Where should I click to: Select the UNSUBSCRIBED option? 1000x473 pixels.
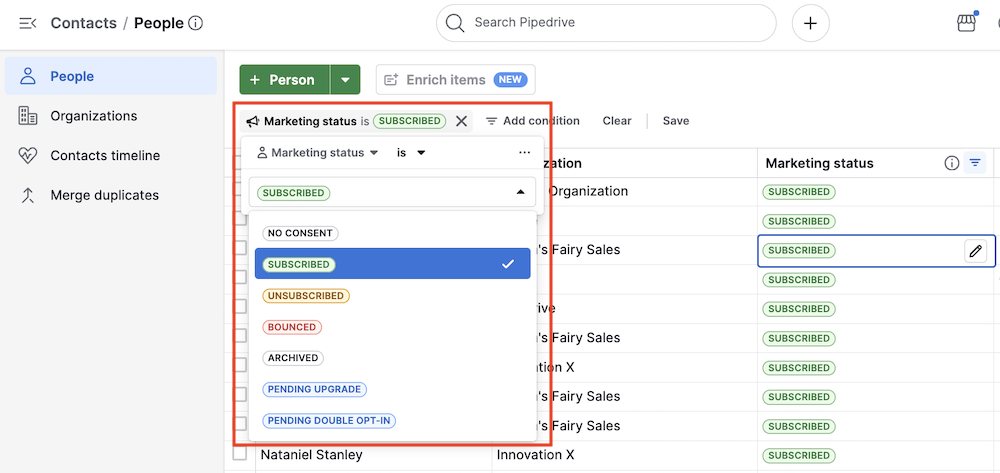306,296
